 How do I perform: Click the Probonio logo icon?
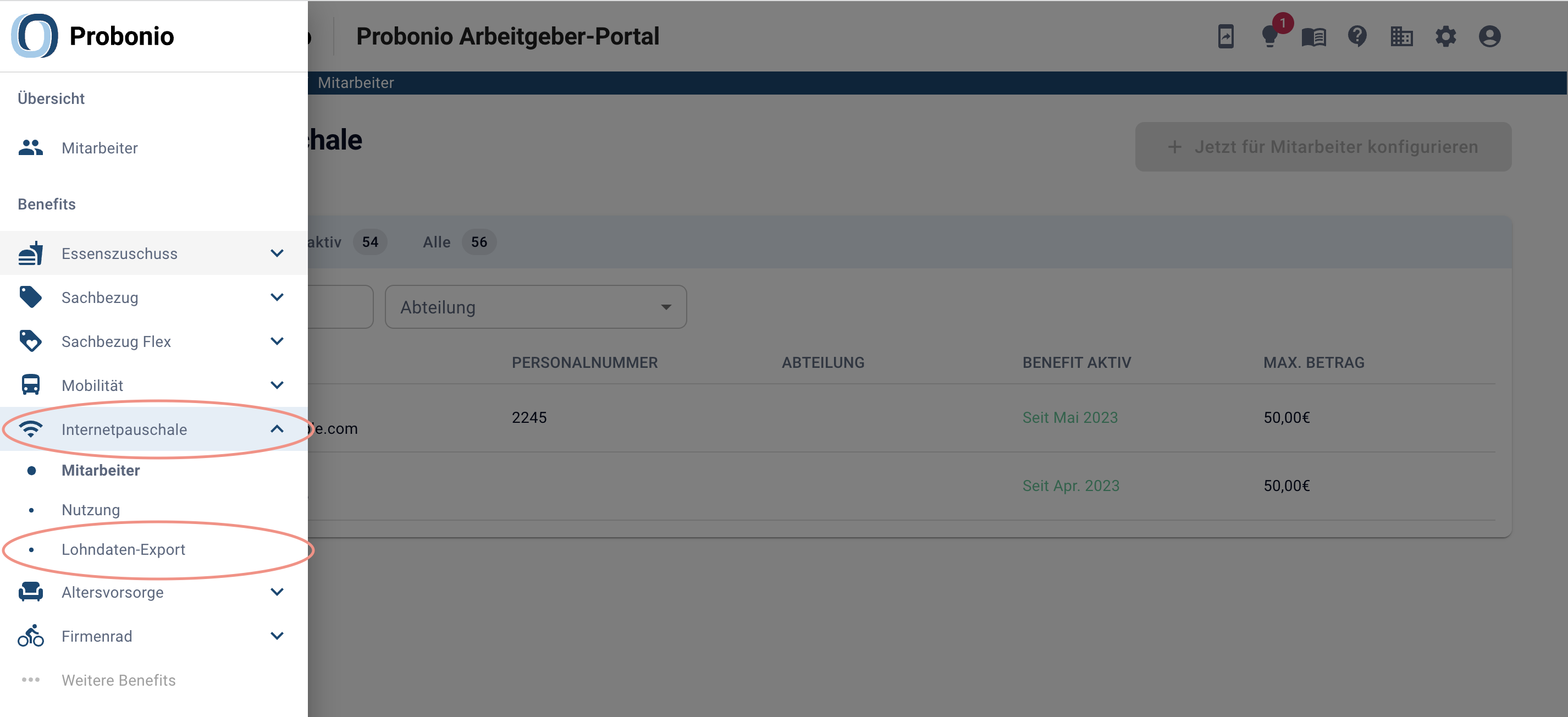(35, 36)
